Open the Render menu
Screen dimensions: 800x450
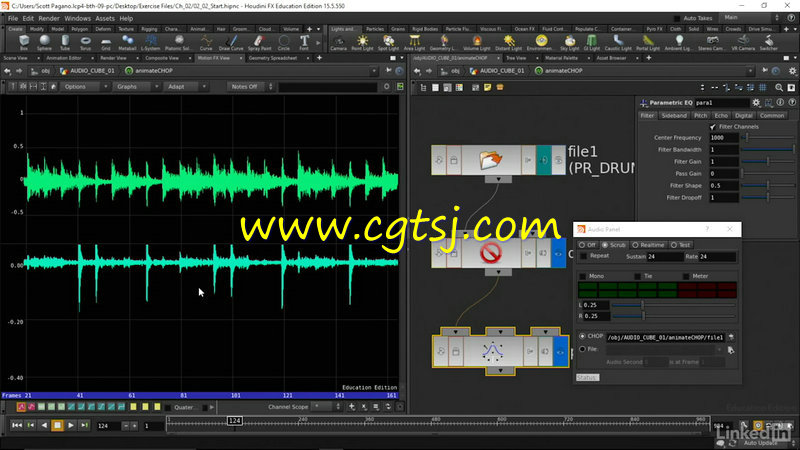49,18
